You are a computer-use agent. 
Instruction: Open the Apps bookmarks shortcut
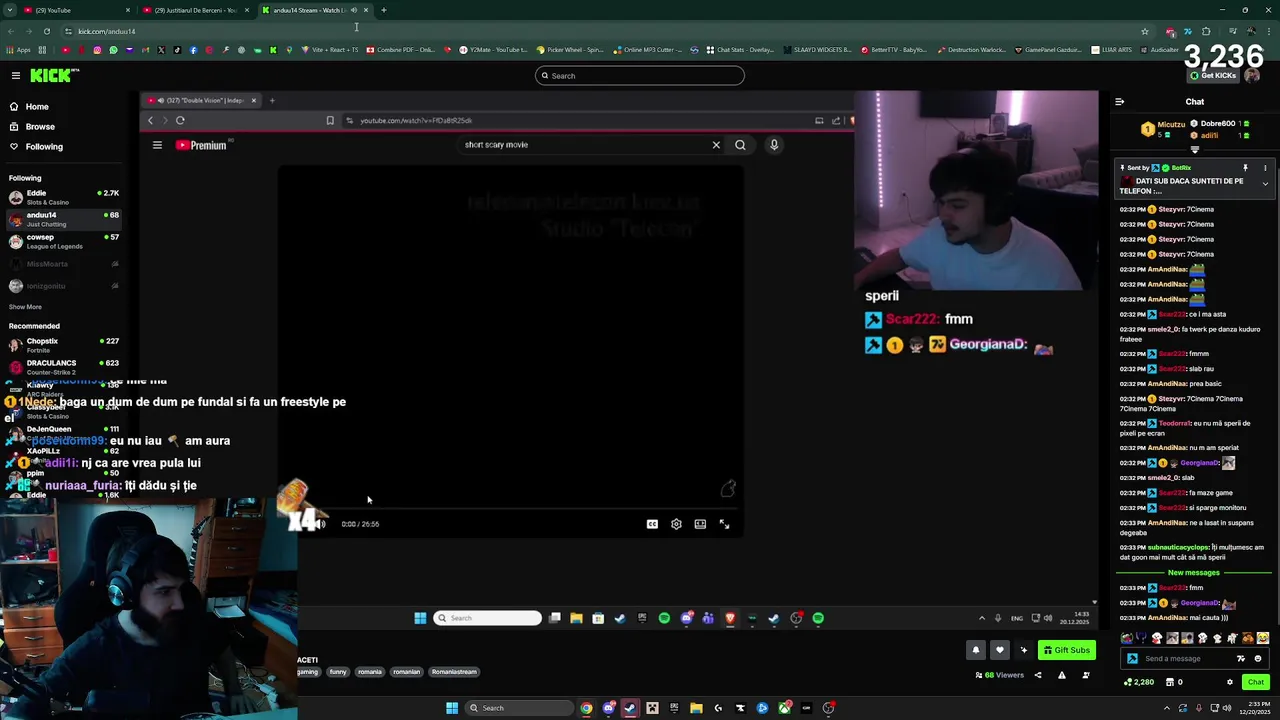tap(17, 50)
